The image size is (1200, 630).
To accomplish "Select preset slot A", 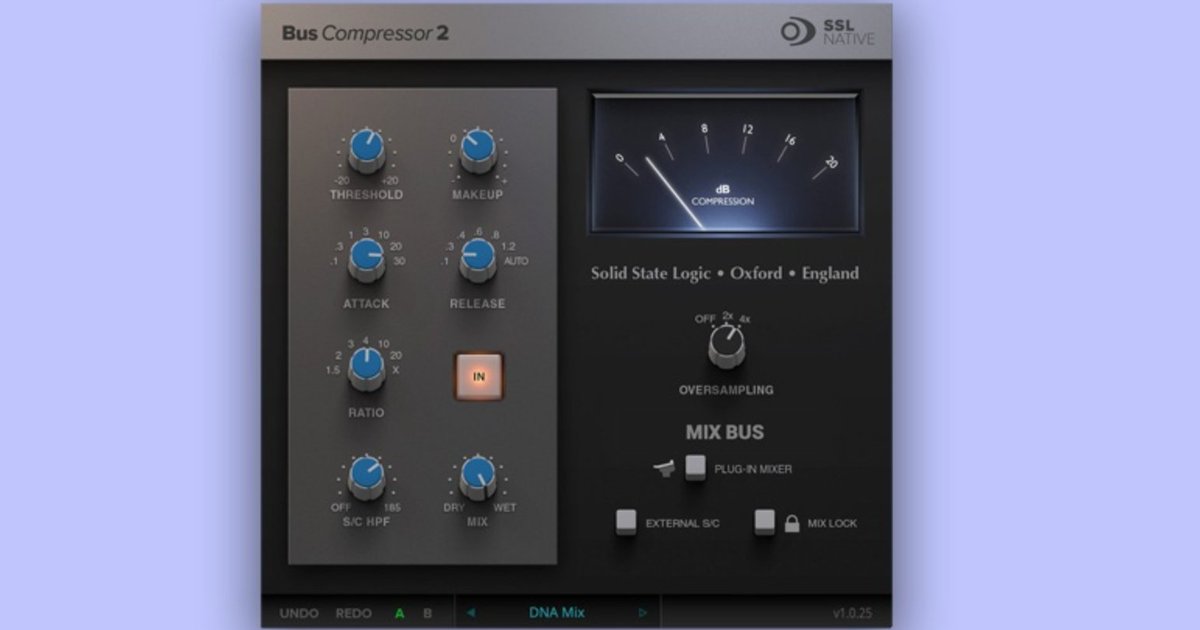I will (399, 613).
